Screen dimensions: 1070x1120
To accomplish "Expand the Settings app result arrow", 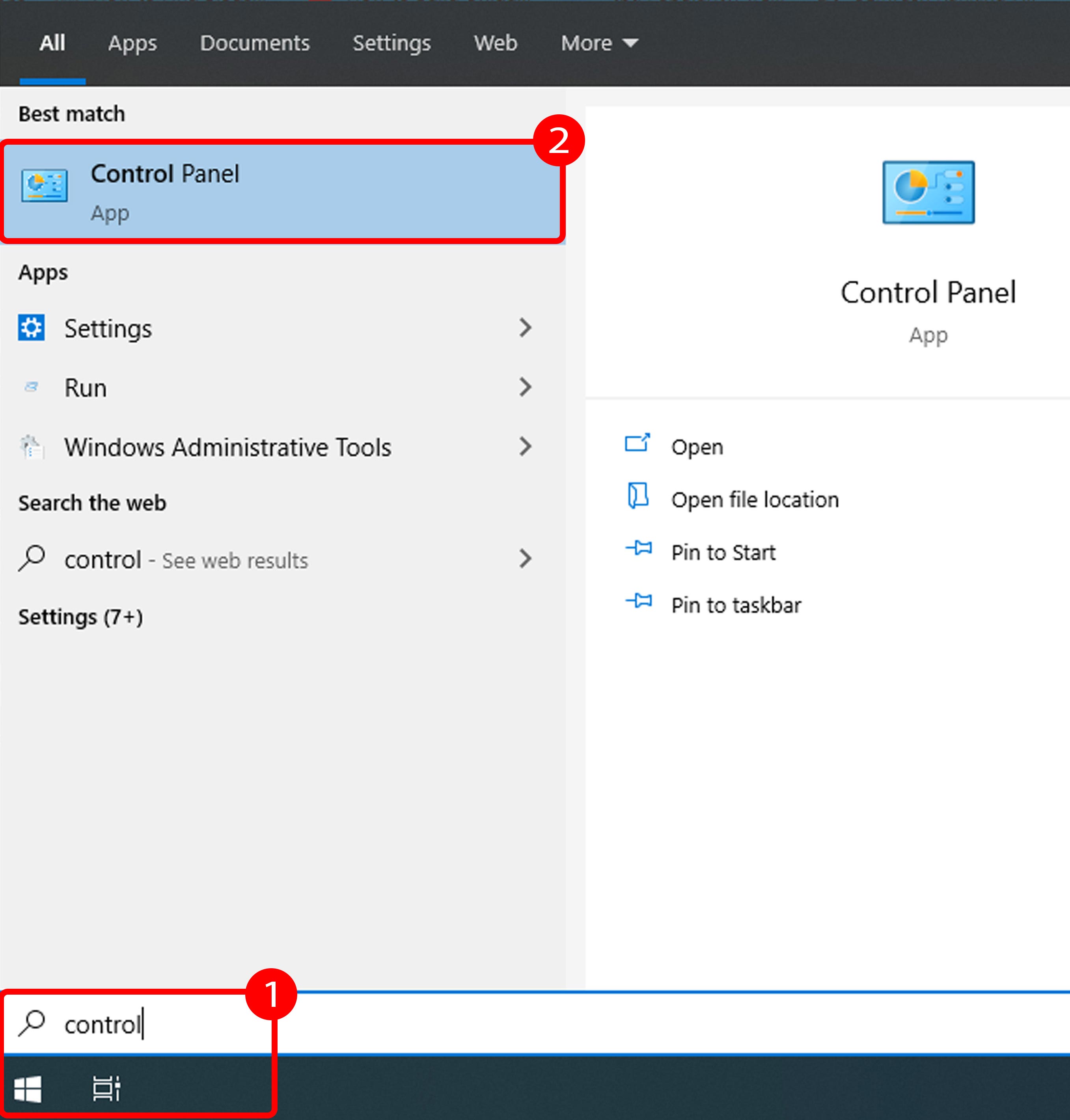I will click(525, 328).
